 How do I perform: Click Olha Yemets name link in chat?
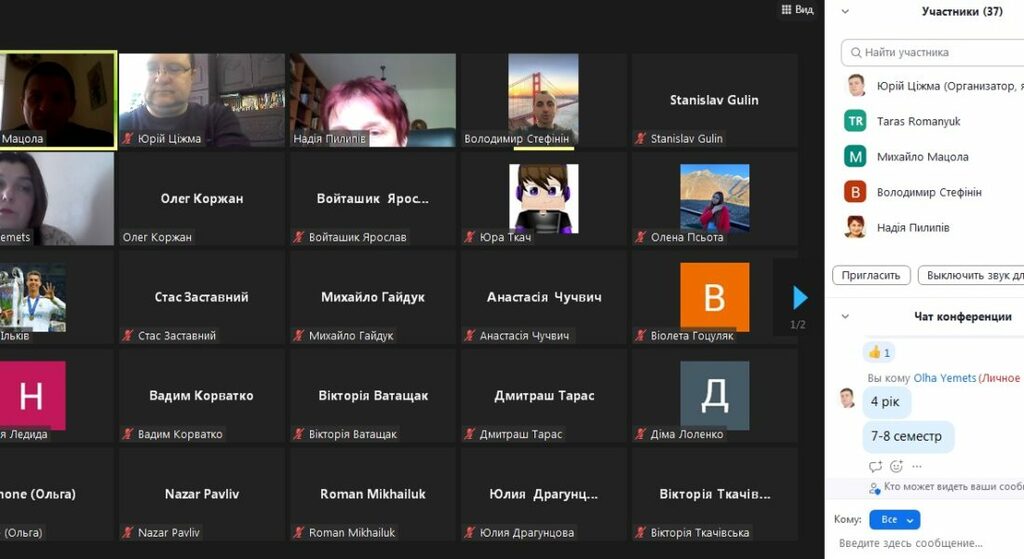point(944,378)
